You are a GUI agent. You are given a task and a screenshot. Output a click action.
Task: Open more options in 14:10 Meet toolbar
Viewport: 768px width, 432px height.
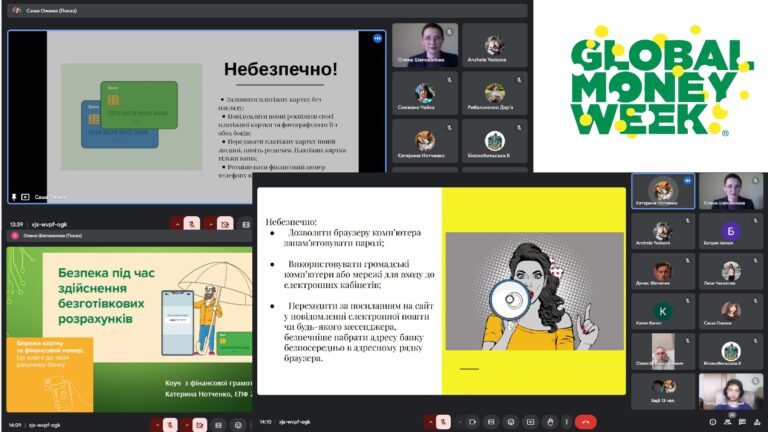click(x=566, y=422)
